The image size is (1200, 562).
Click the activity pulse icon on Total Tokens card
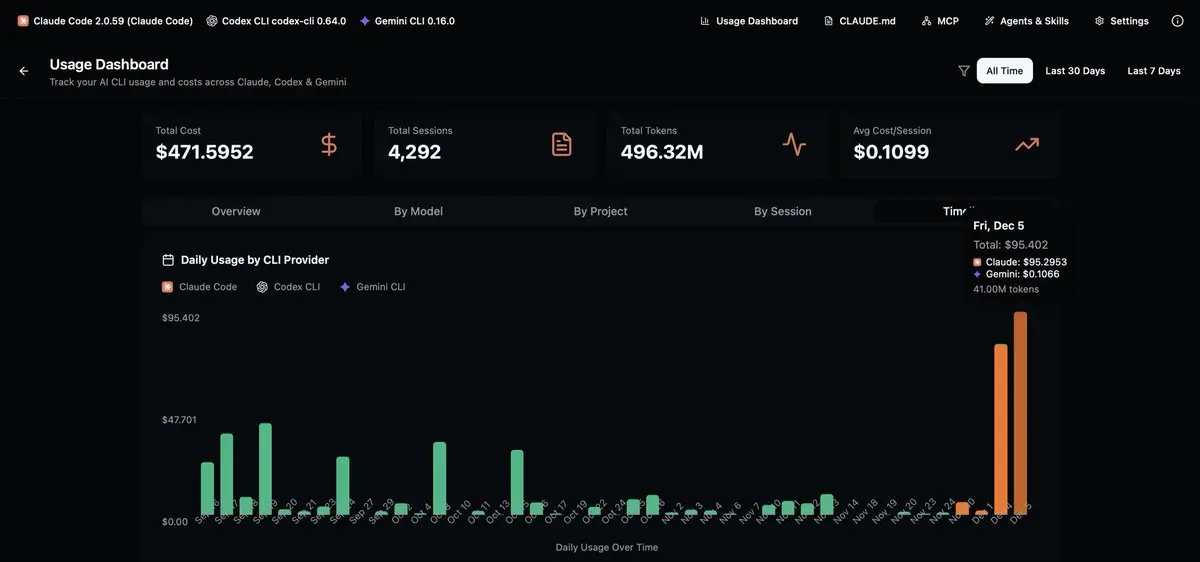tap(794, 144)
